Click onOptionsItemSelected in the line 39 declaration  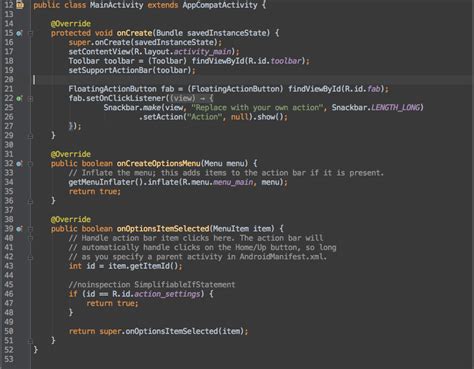point(163,229)
